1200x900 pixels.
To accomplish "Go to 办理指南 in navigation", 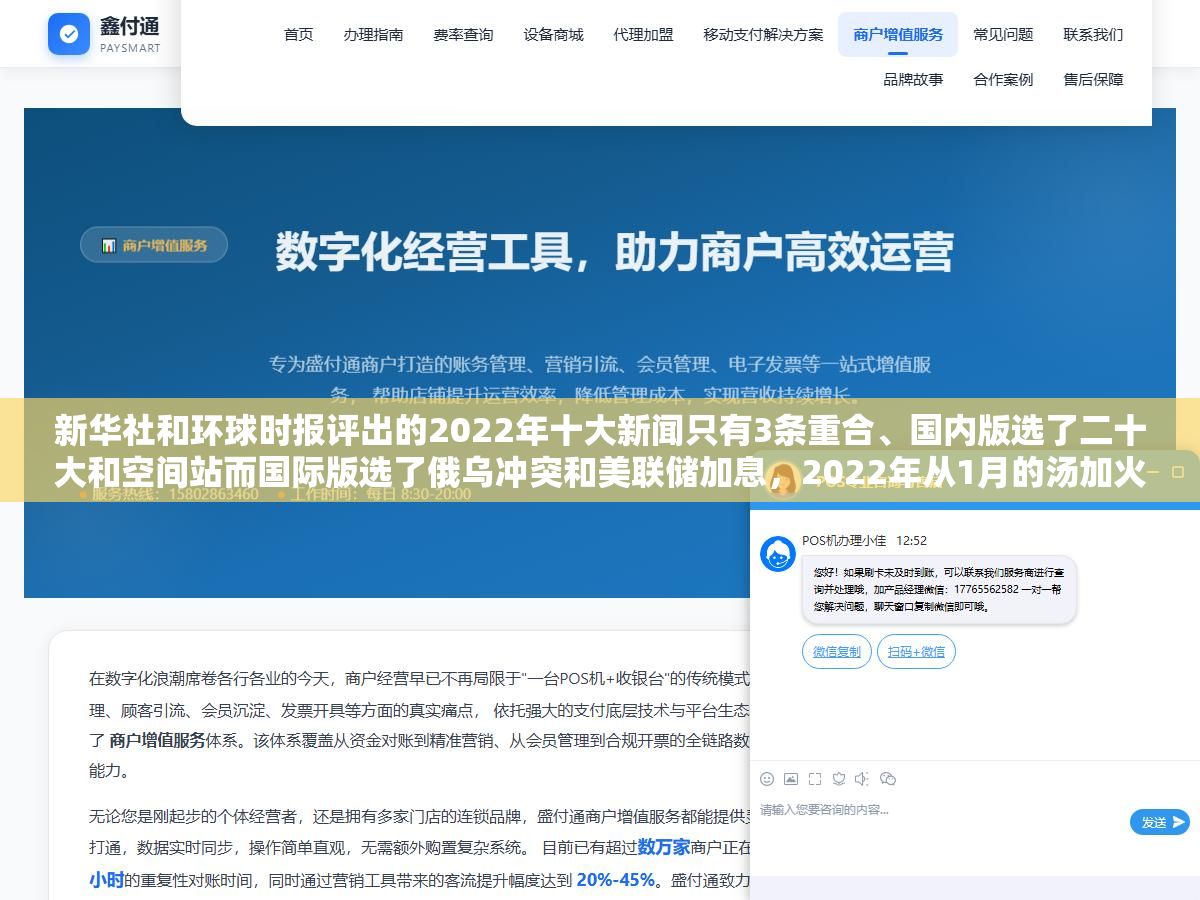I will (373, 34).
